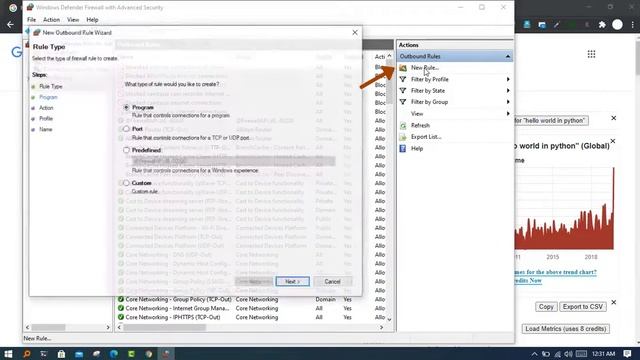The height and width of the screenshot is (360, 640).
Task: Collapse the Outbound Rules actions section
Action: pyautogui.click(x=507, y=56)
